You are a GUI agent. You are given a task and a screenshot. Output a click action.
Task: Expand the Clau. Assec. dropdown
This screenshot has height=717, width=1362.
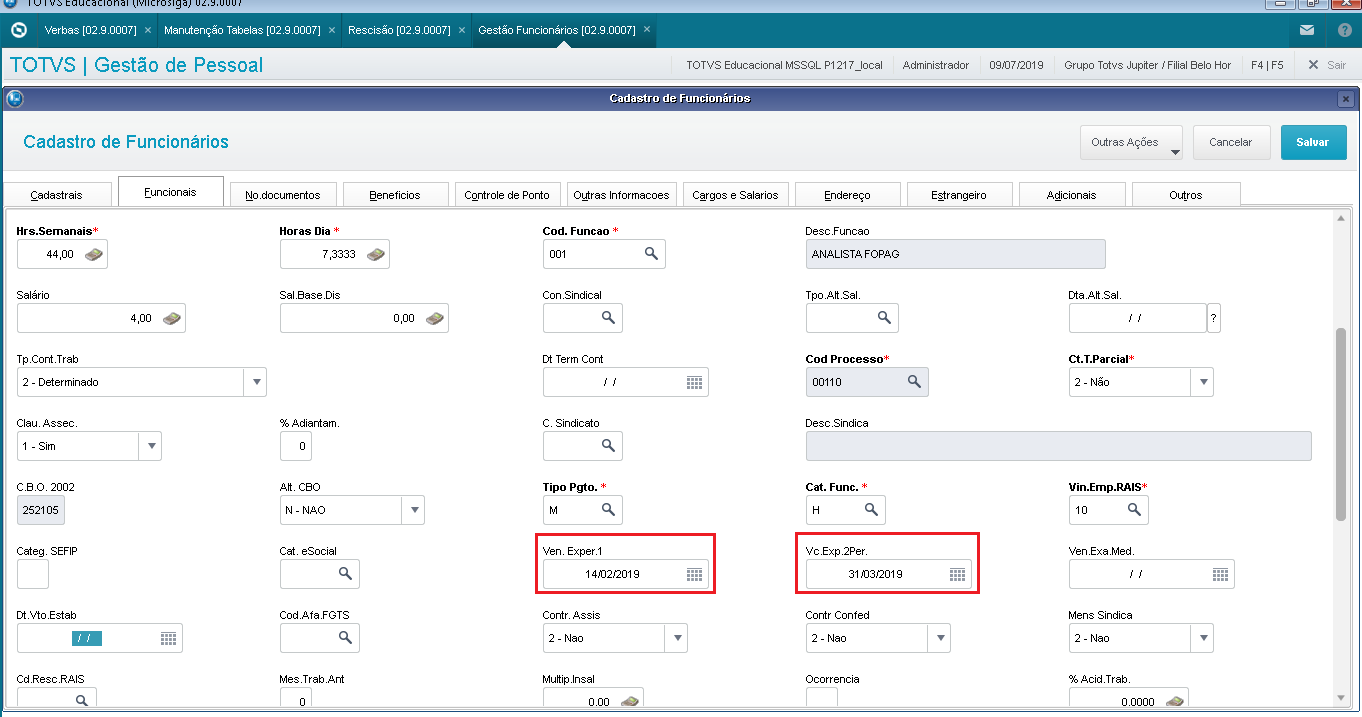(x=150, y=446)
